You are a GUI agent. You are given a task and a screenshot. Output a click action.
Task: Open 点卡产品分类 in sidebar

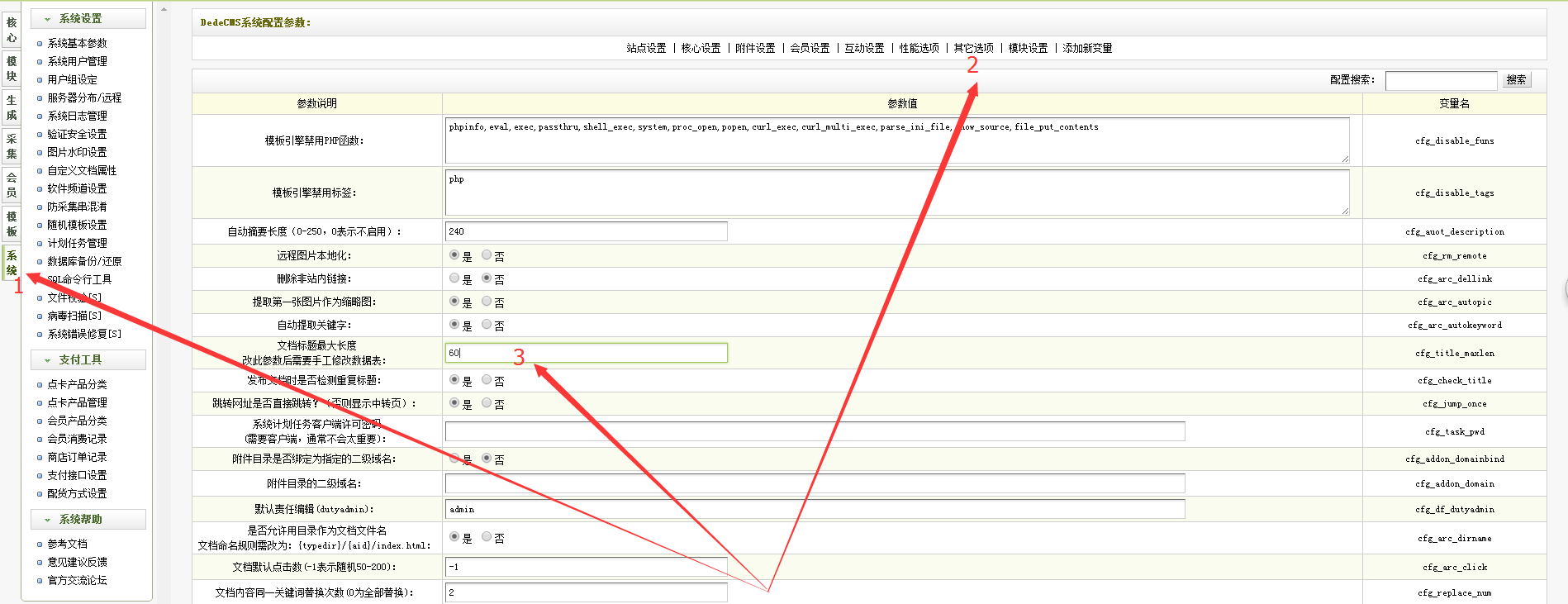[77, 384]
